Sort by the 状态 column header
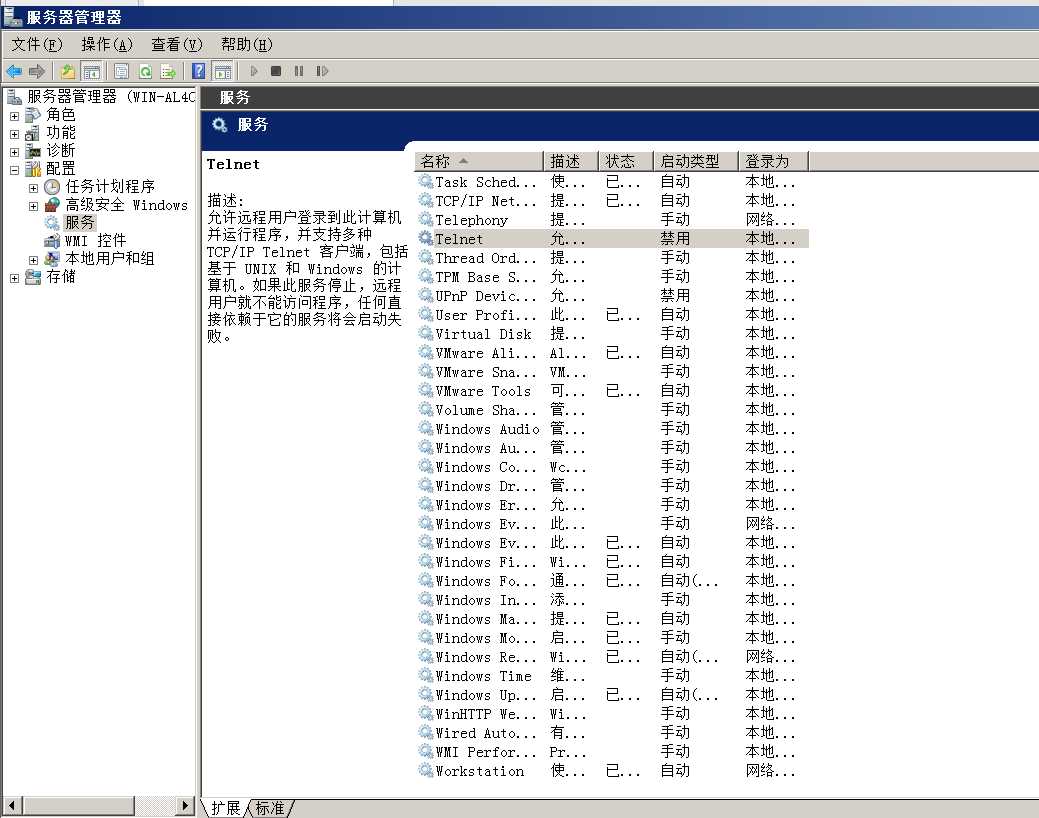1039x818 pixels. (626, 161)
